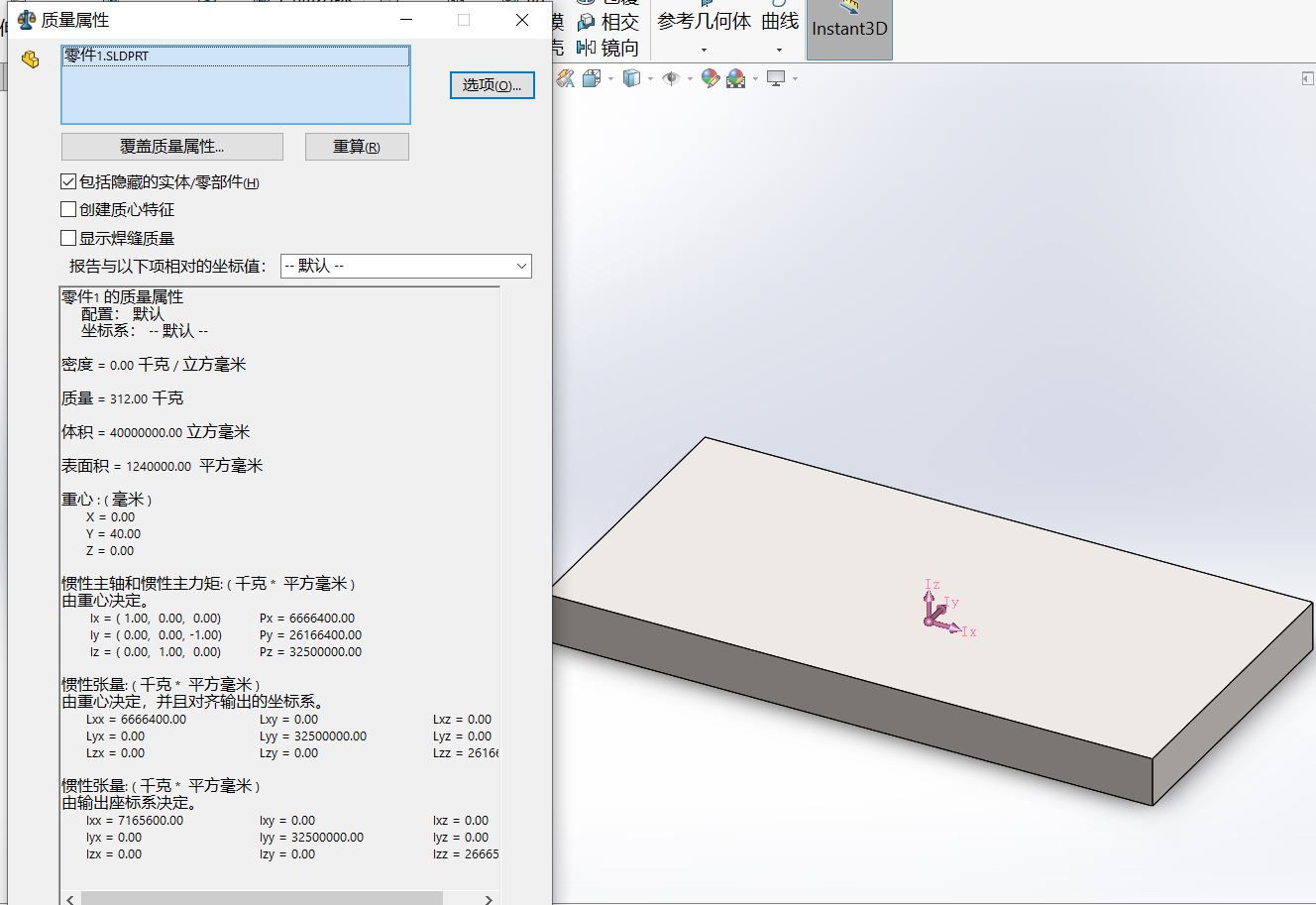The width and height of the screenshot is (1316, 905).
Task: Click the 选项 options button
Action: (x=492, y=85)
